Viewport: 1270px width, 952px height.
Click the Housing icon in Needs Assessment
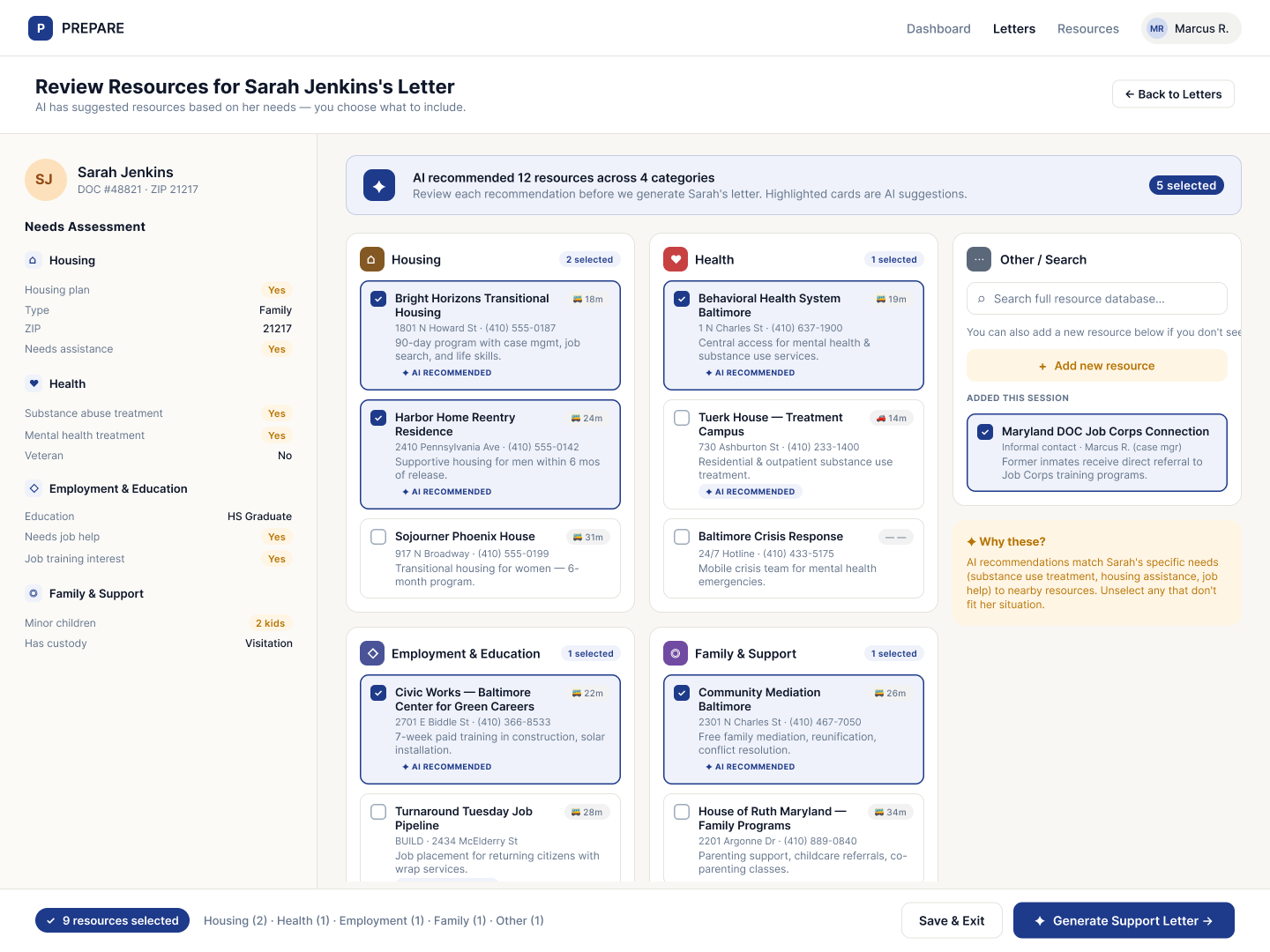(x=34, y=260)
